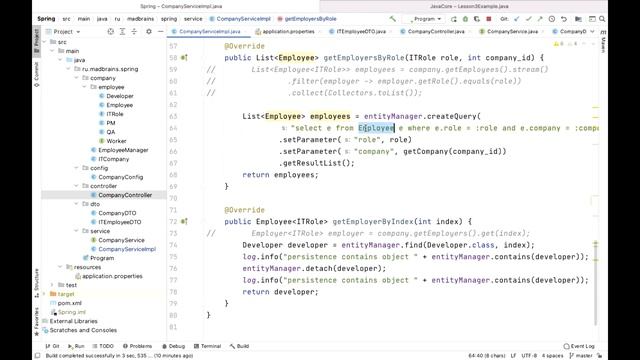640x360 pixels.
Task: Collapse the ru.madbrains.spring package
Action: (x=69, y=69)
